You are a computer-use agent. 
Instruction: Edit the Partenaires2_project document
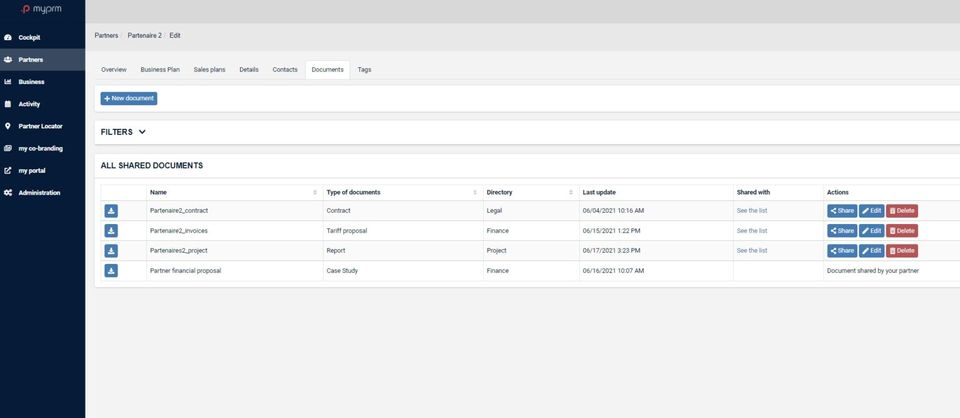click(x=871, y=251)
